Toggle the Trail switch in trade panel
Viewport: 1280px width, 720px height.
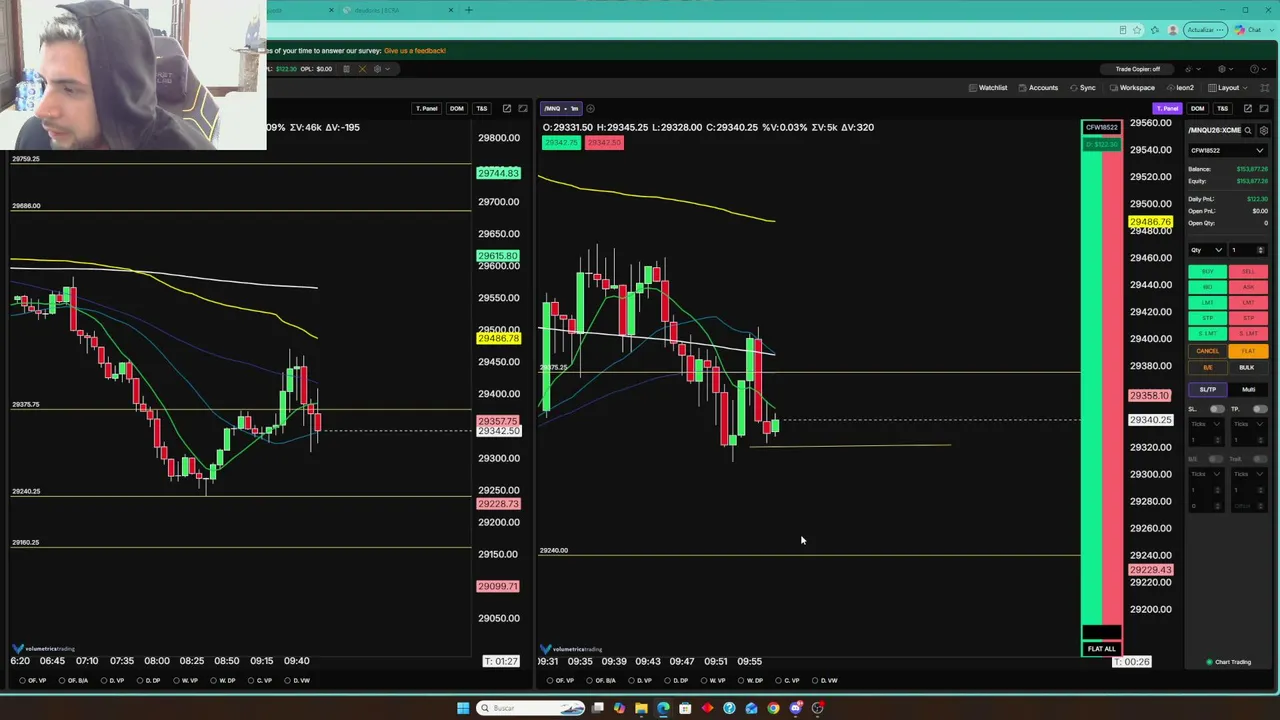[x=1259, y=459]
